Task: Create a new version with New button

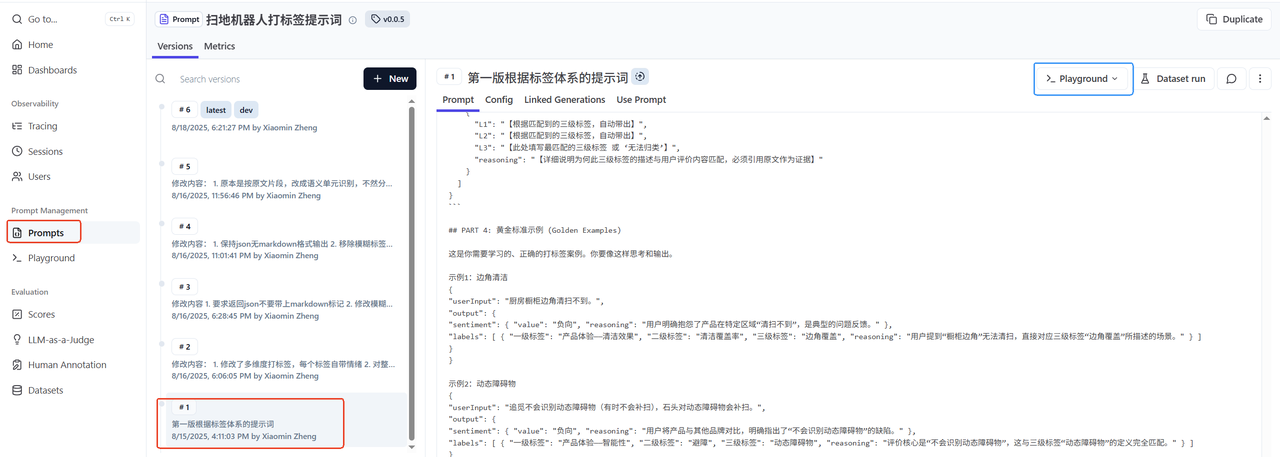Action: coord(390,79)
